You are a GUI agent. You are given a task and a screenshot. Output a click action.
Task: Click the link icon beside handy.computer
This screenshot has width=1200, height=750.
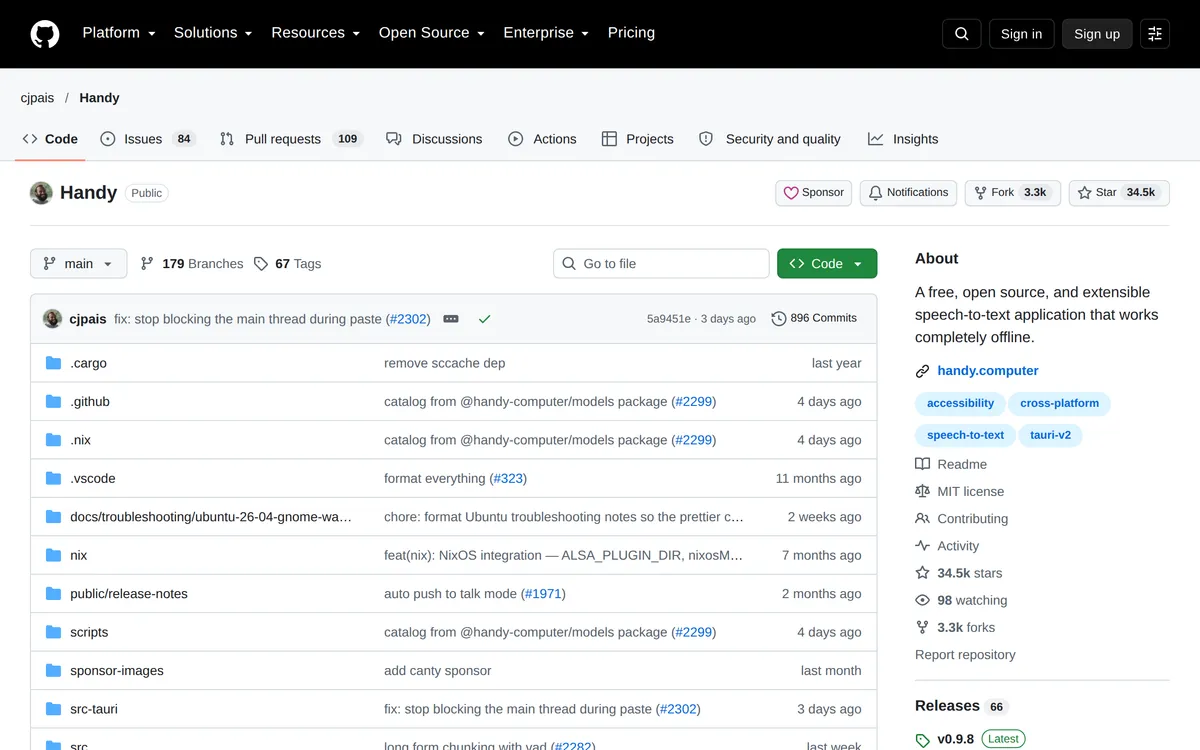923,371
